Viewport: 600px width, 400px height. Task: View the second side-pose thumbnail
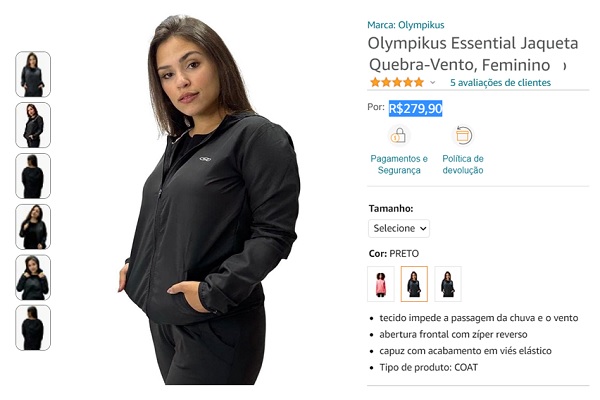point(33,125)
